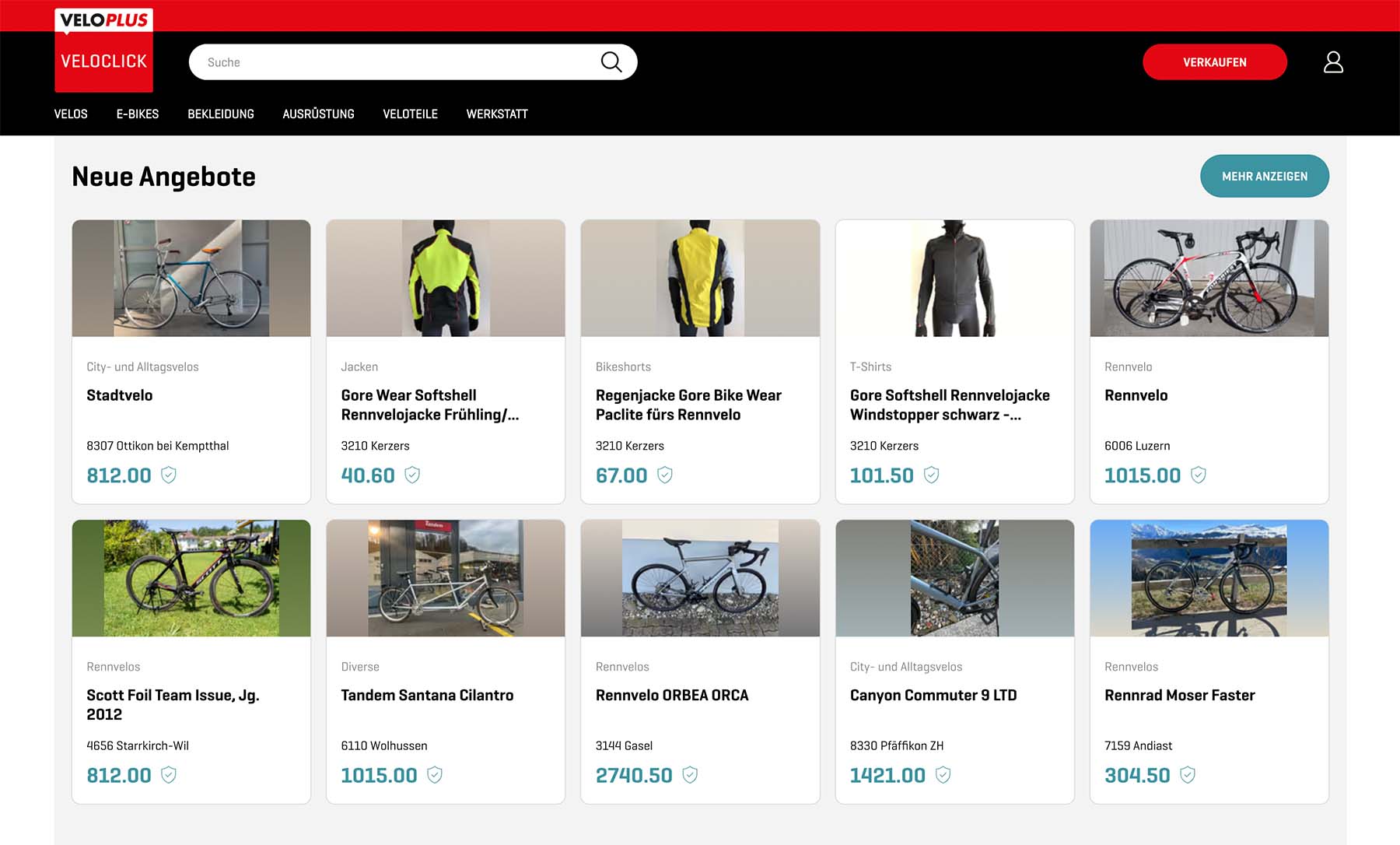1400x845 pixels.
Task: Focus the Suche search input field
Action: point(397,62)
